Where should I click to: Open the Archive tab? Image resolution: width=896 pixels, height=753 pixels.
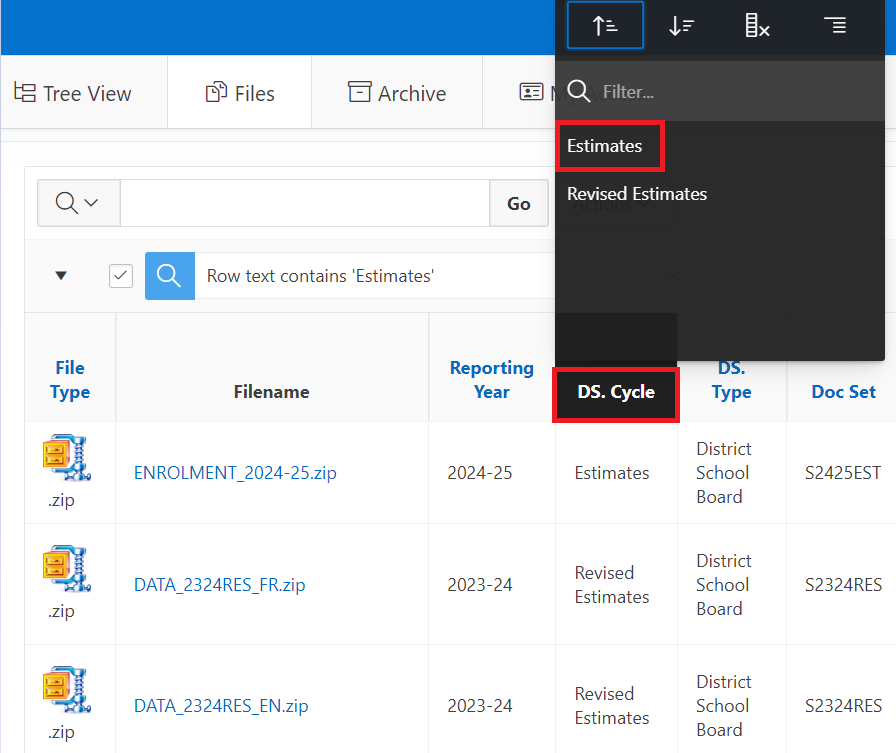point(397,93)
